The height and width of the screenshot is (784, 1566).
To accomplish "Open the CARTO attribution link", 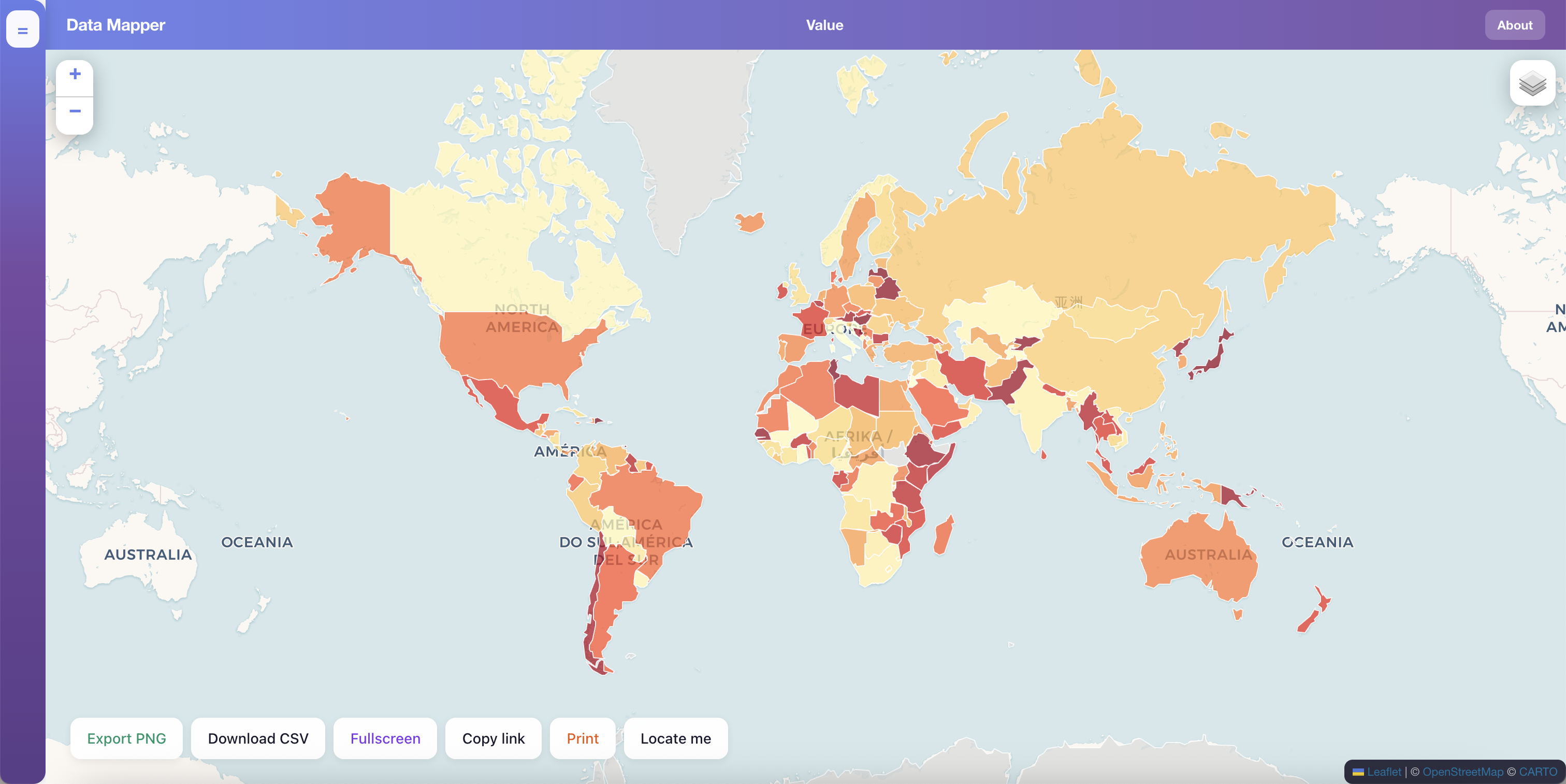I will coord(1538,772).
